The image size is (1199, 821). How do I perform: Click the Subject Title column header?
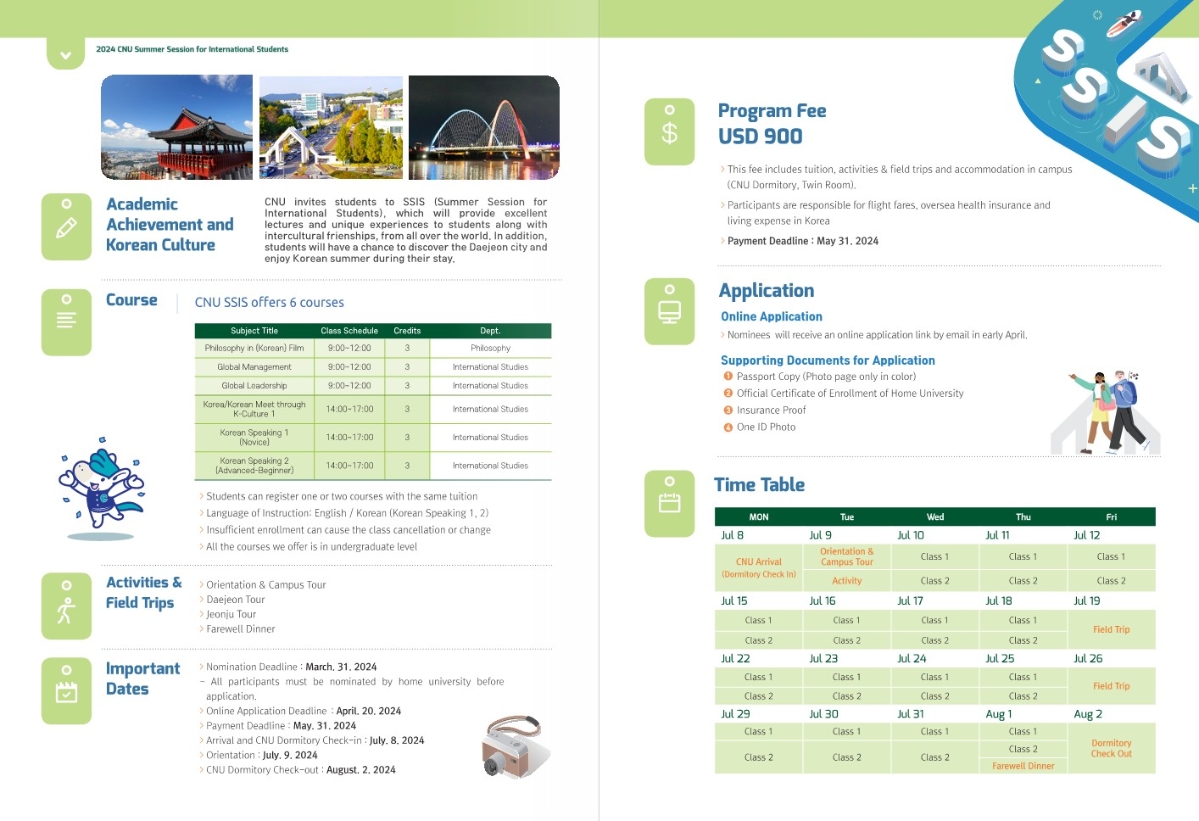coord(255,331)
